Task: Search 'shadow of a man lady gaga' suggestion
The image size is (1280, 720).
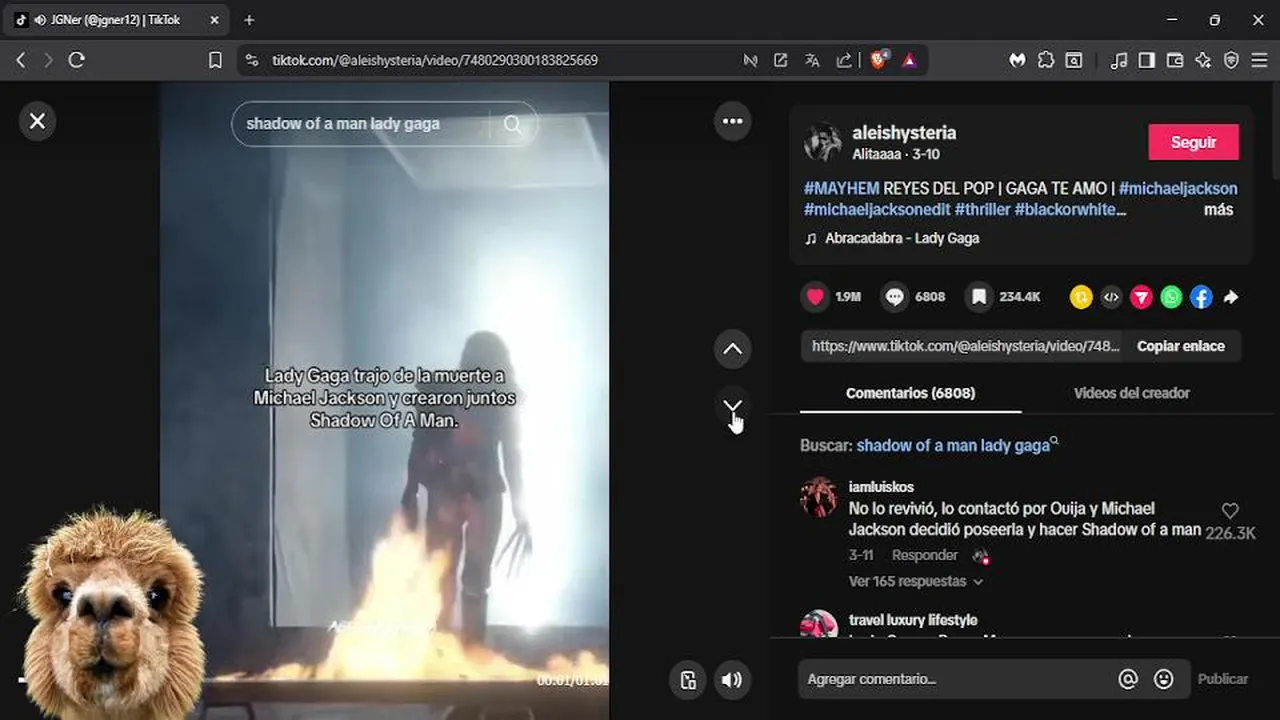Action: [x=953, y=445]
